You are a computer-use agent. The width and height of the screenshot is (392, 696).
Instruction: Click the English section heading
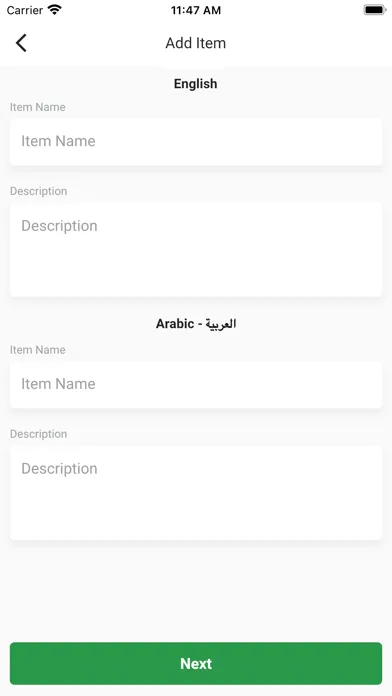[196, 83]
